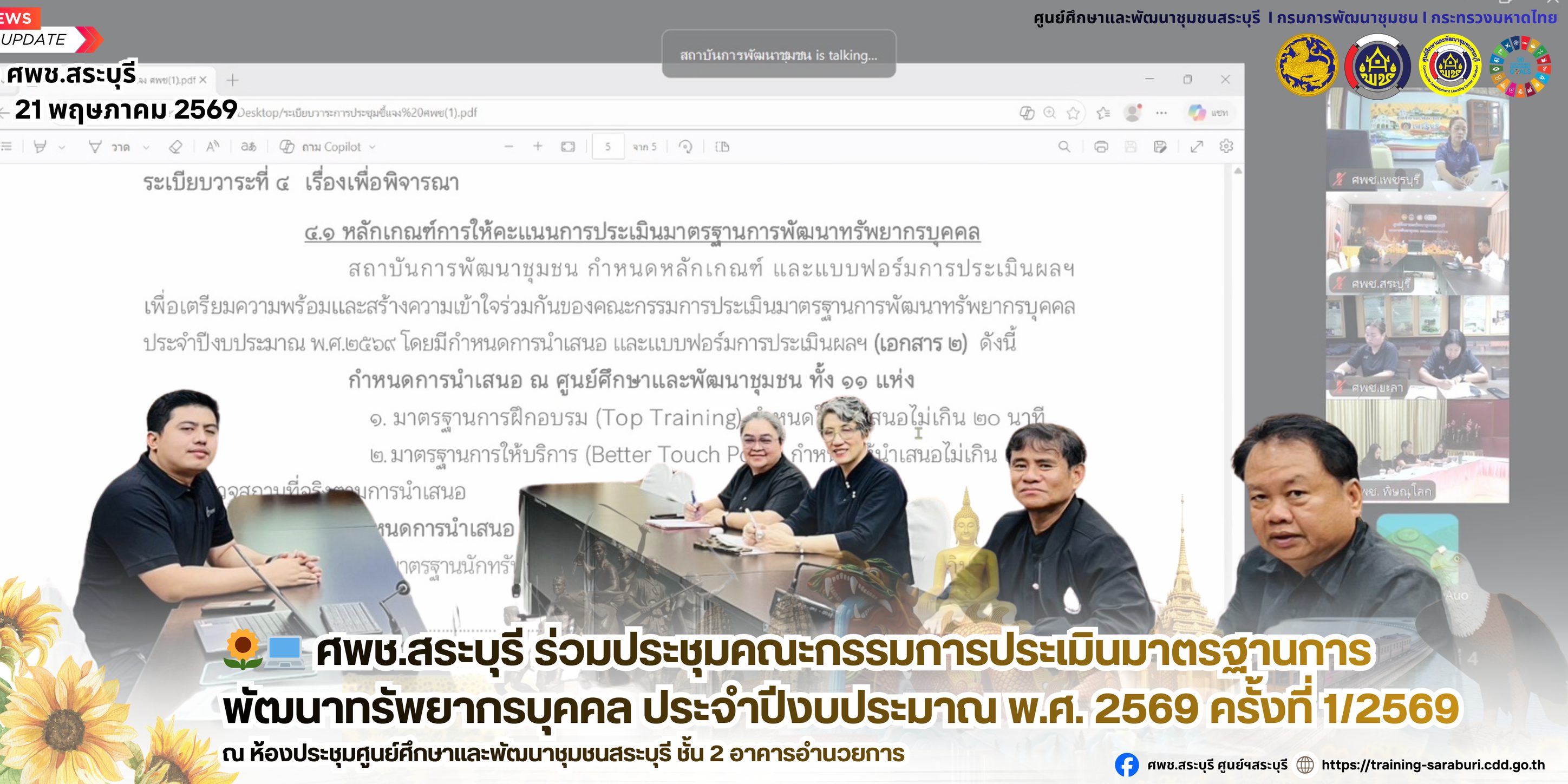
Task: Select the PDF highlight tool
Action: pos(40,147)
